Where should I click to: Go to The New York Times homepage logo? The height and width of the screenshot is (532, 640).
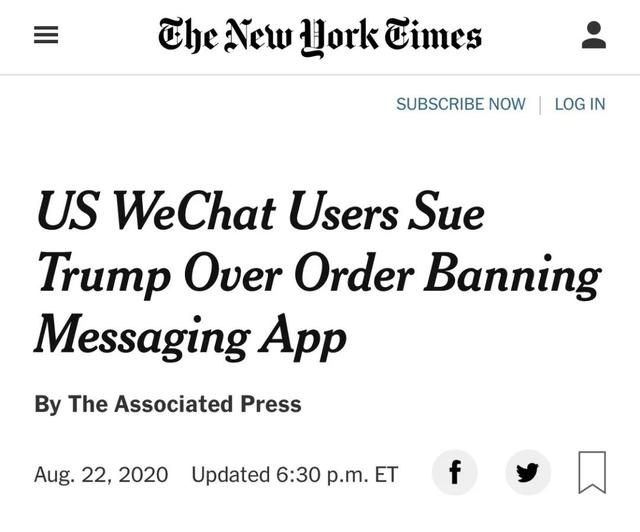(320, 36)
